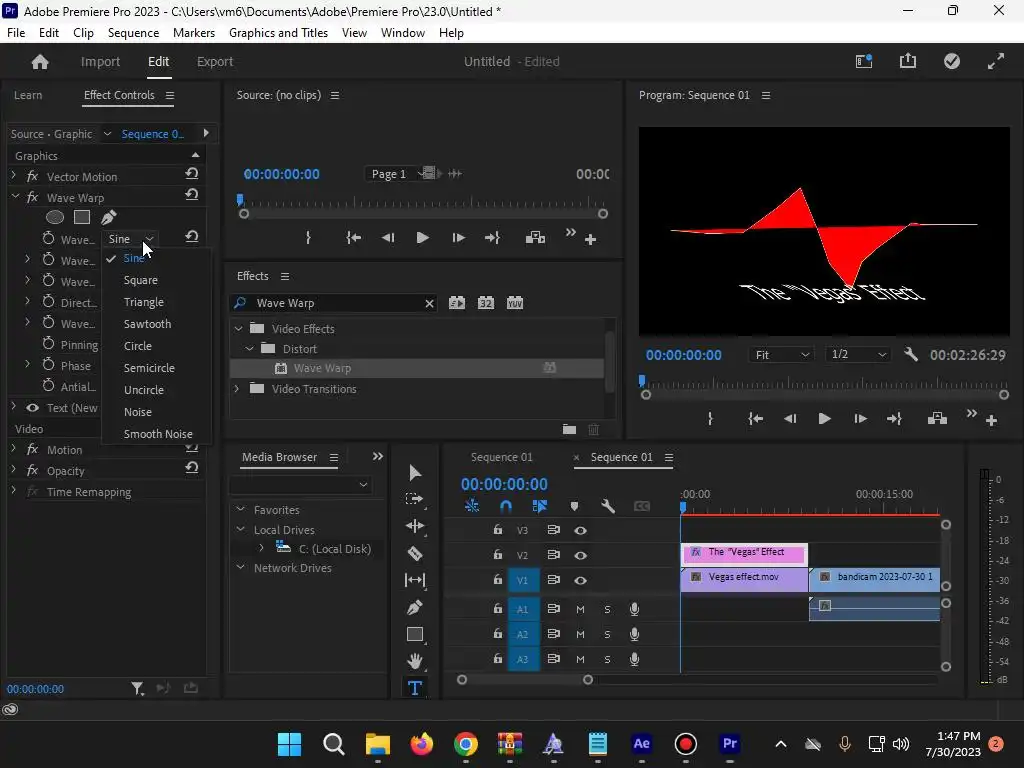Select the Hand tool
Screen dimensions: 1024x768
coord(415,661)
